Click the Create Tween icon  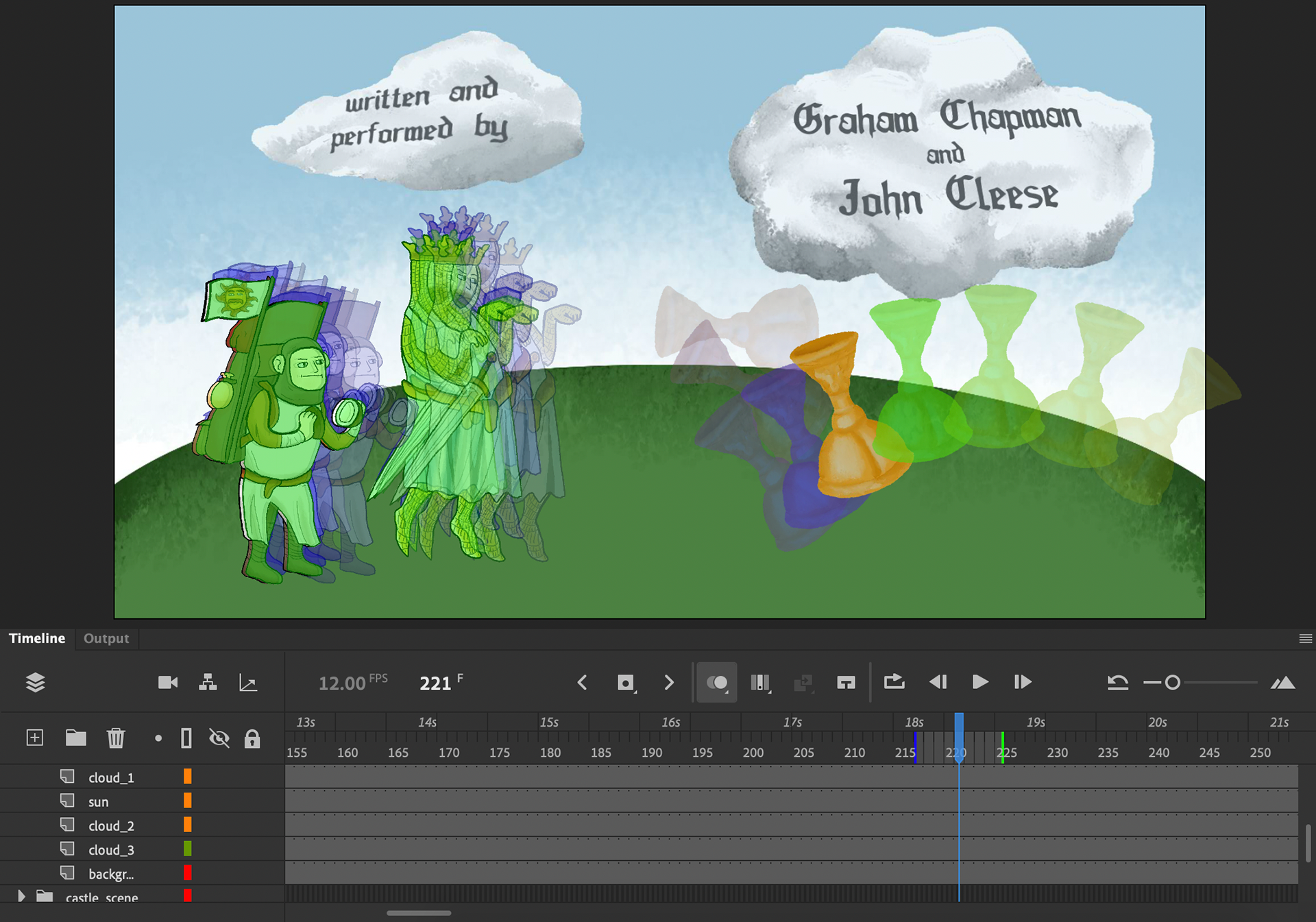(803, 682)
